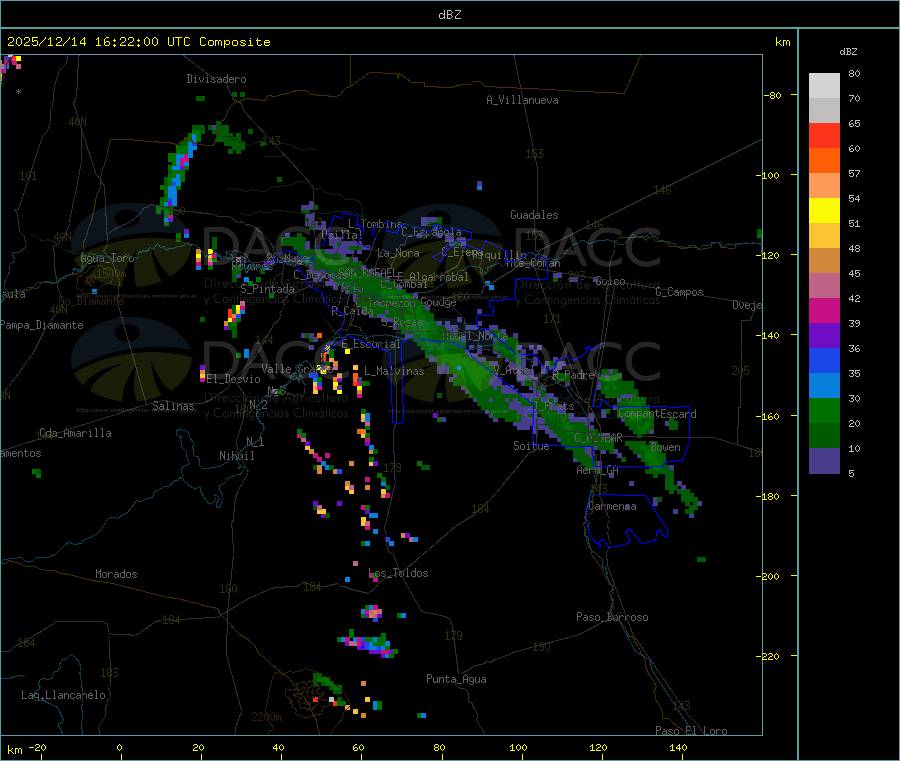900x761 pixels.
Task: Click the 2025/12/14 16:22:00 UTC Composite timestamp
Action: pyautogui.click(x=138, y=42)
